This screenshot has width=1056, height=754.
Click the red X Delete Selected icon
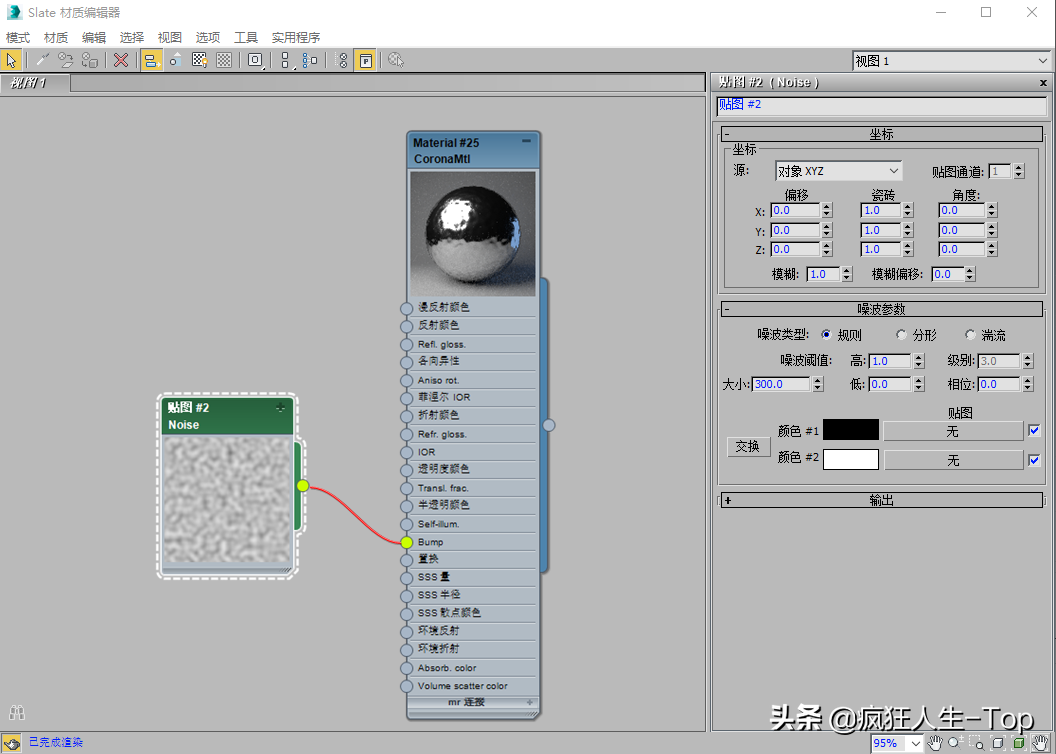pos(121,60)
